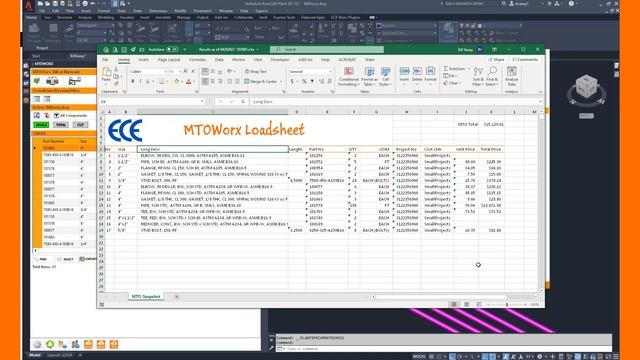Click Format as Table icon
Screen dimensions: 640x360
pyautogui.click(x=369, y=77)
